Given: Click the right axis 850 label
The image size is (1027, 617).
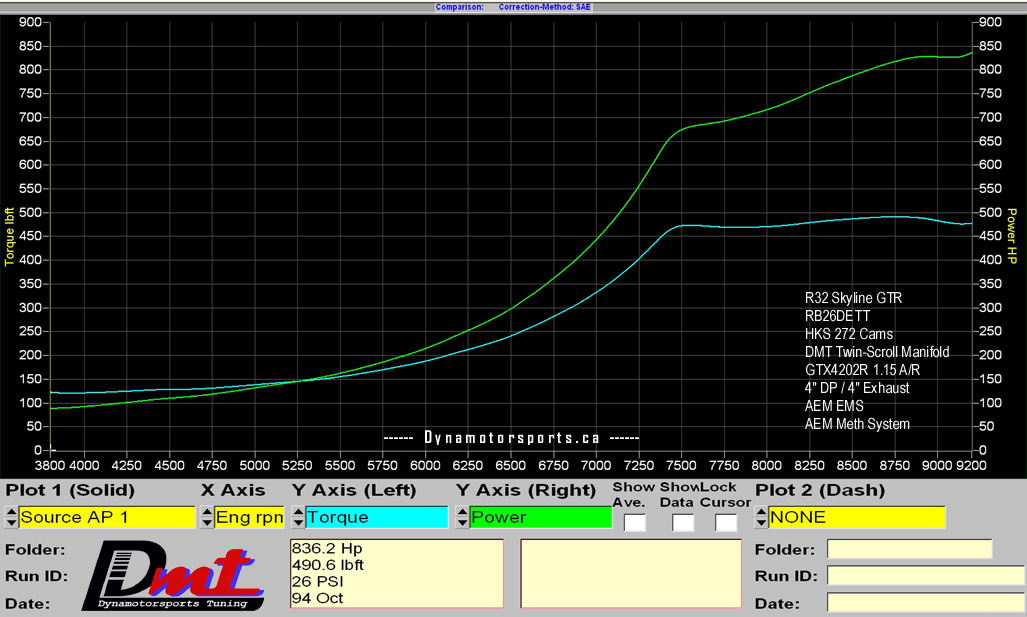Looking at the screenshot, I should point(990,46).
